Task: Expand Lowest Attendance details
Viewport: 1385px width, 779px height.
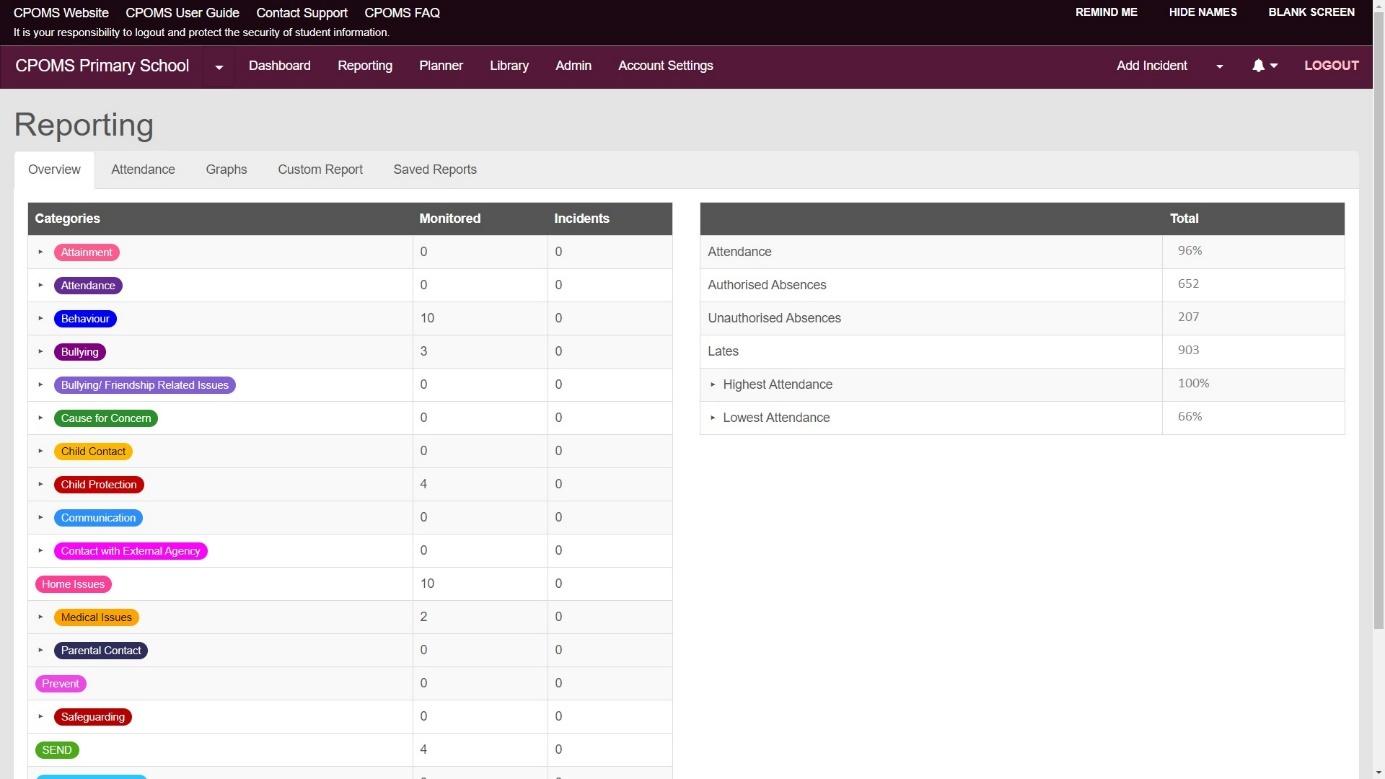Action: click(x=713, y=417)
